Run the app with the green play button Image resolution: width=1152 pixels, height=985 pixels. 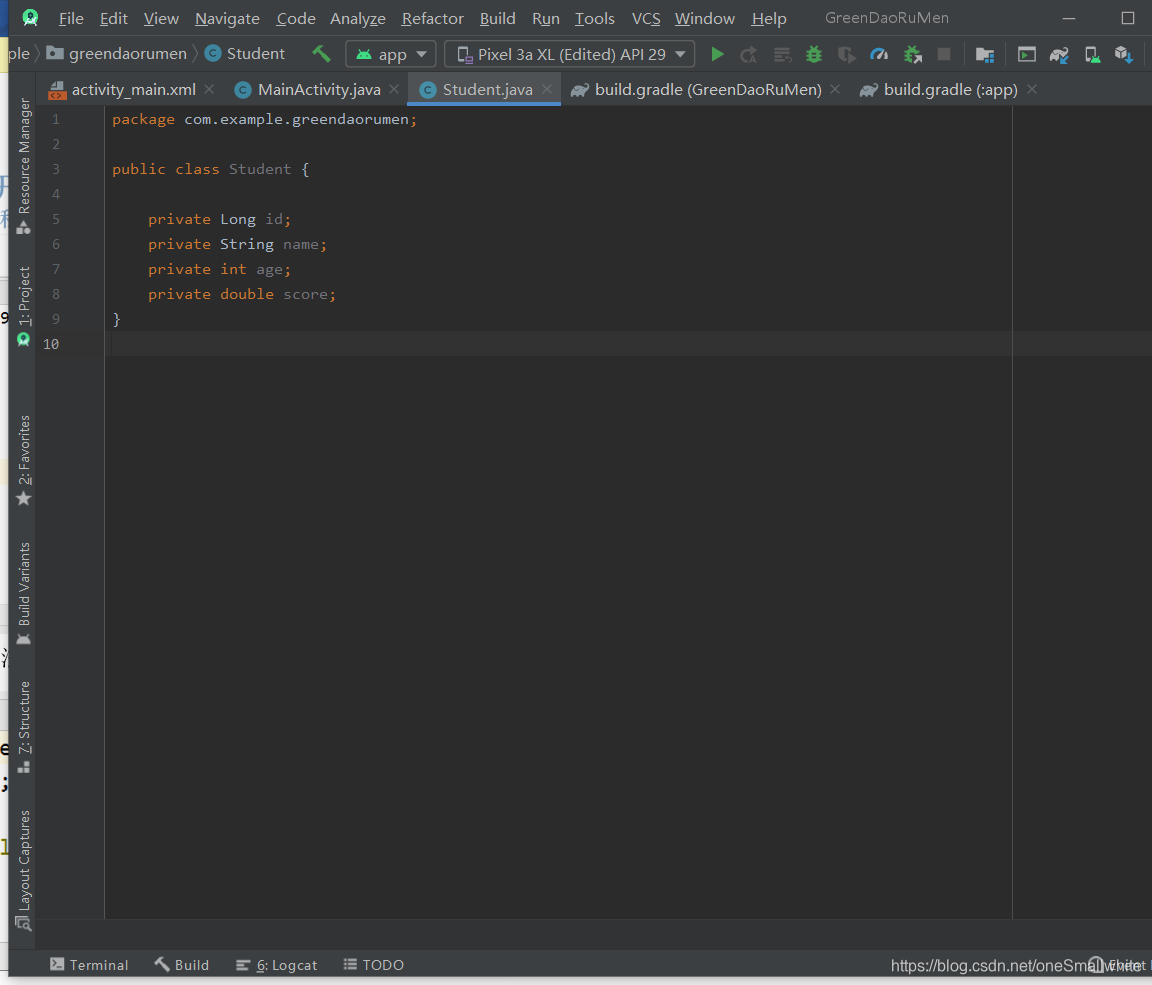[717, 54]
